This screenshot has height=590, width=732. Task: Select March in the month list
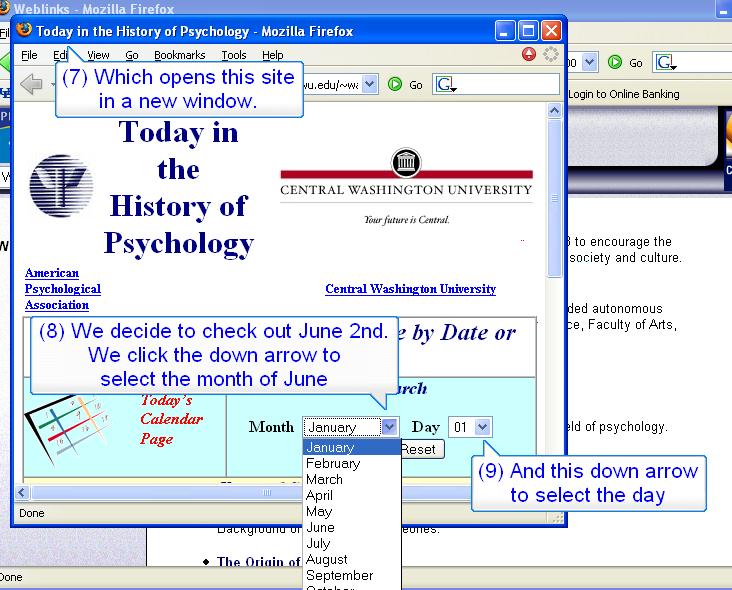coord(352,479)
